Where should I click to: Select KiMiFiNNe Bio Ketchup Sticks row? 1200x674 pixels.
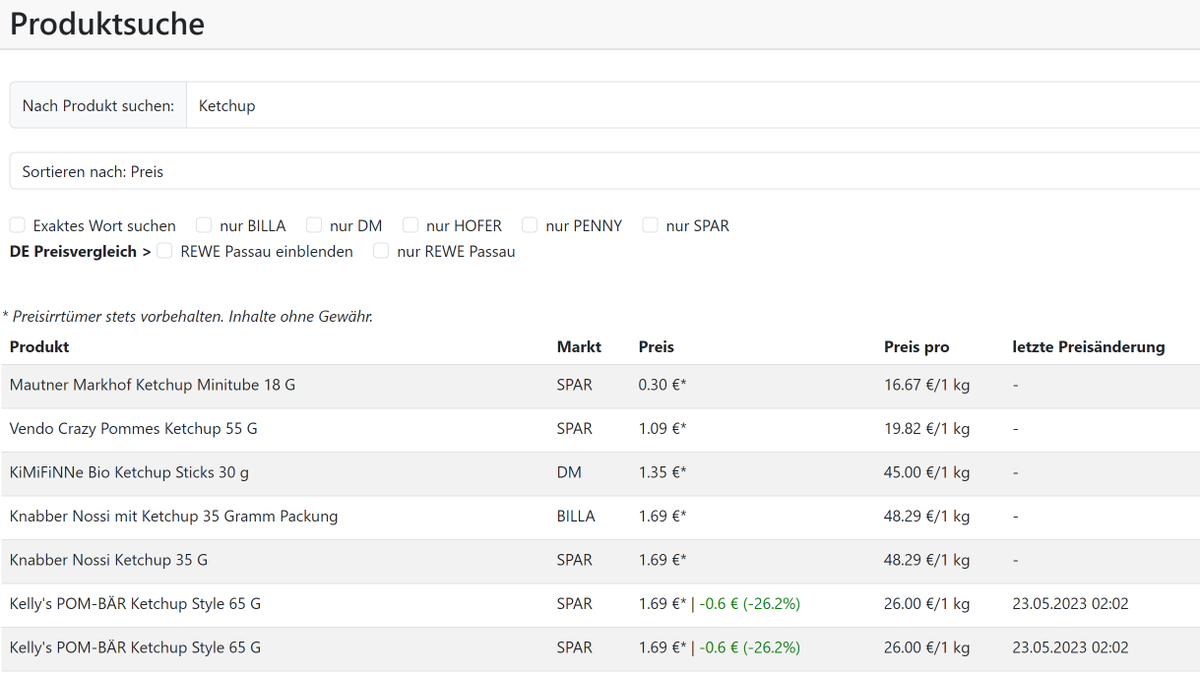tap(600, 473)
